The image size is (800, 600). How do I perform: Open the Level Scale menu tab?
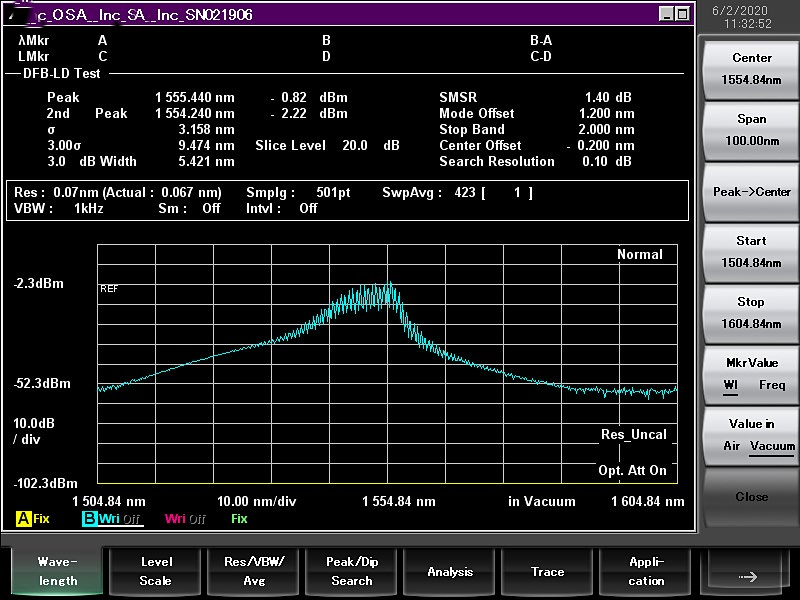click(x=156, y=571)
